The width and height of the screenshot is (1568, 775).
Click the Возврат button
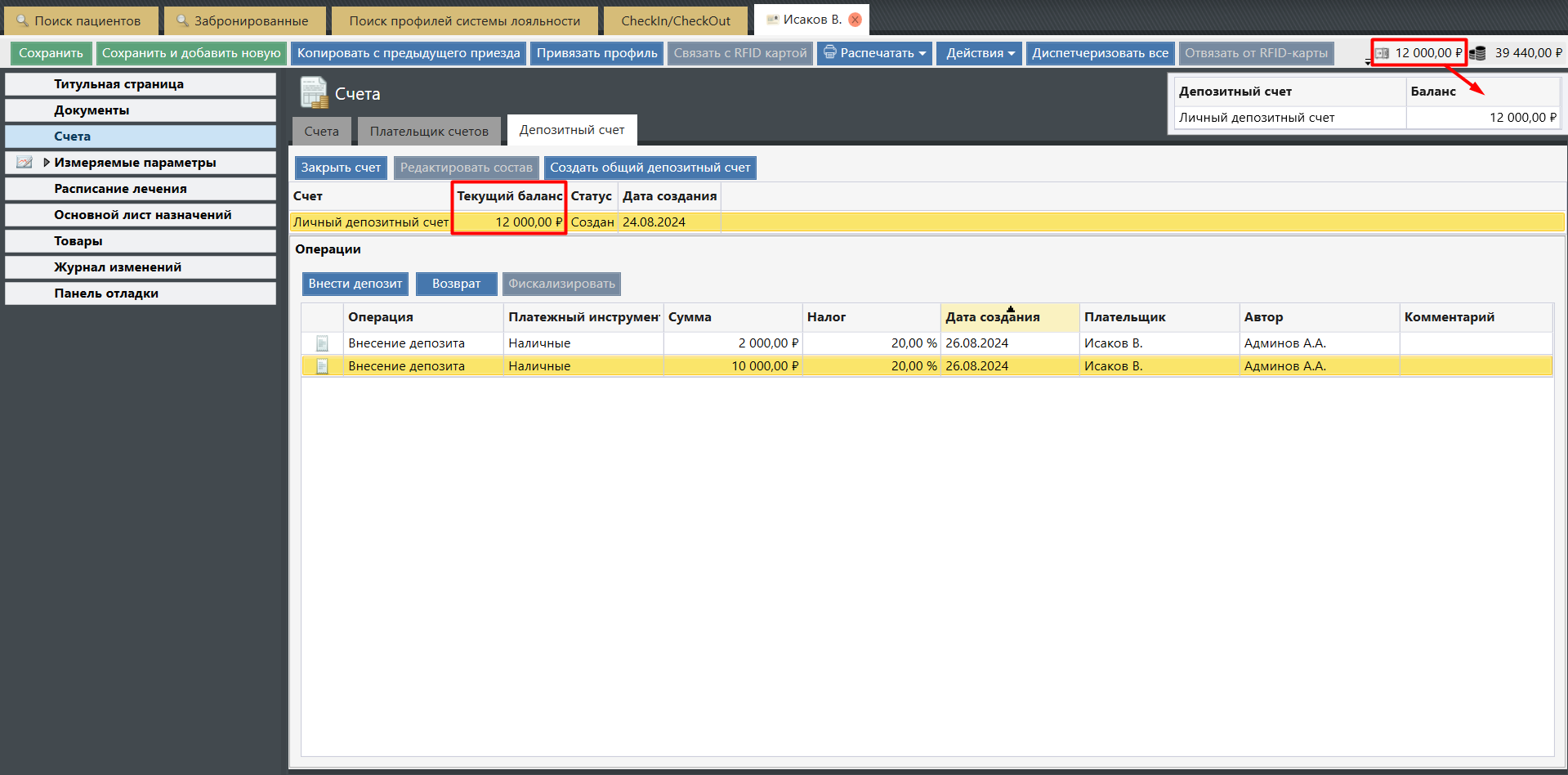[456, 284]
